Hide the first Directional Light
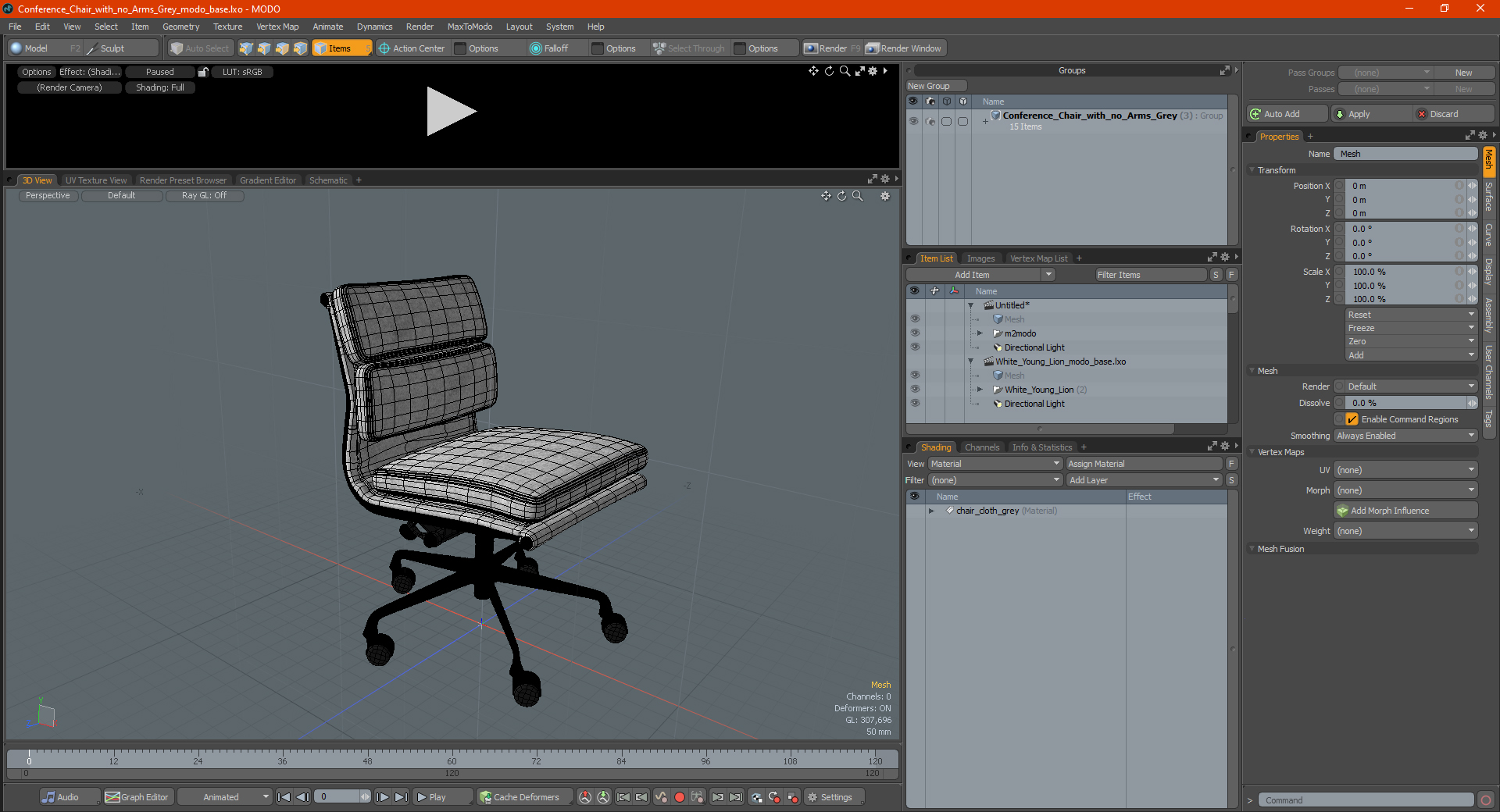This screenshot has height=812, width=1500. 915,347
